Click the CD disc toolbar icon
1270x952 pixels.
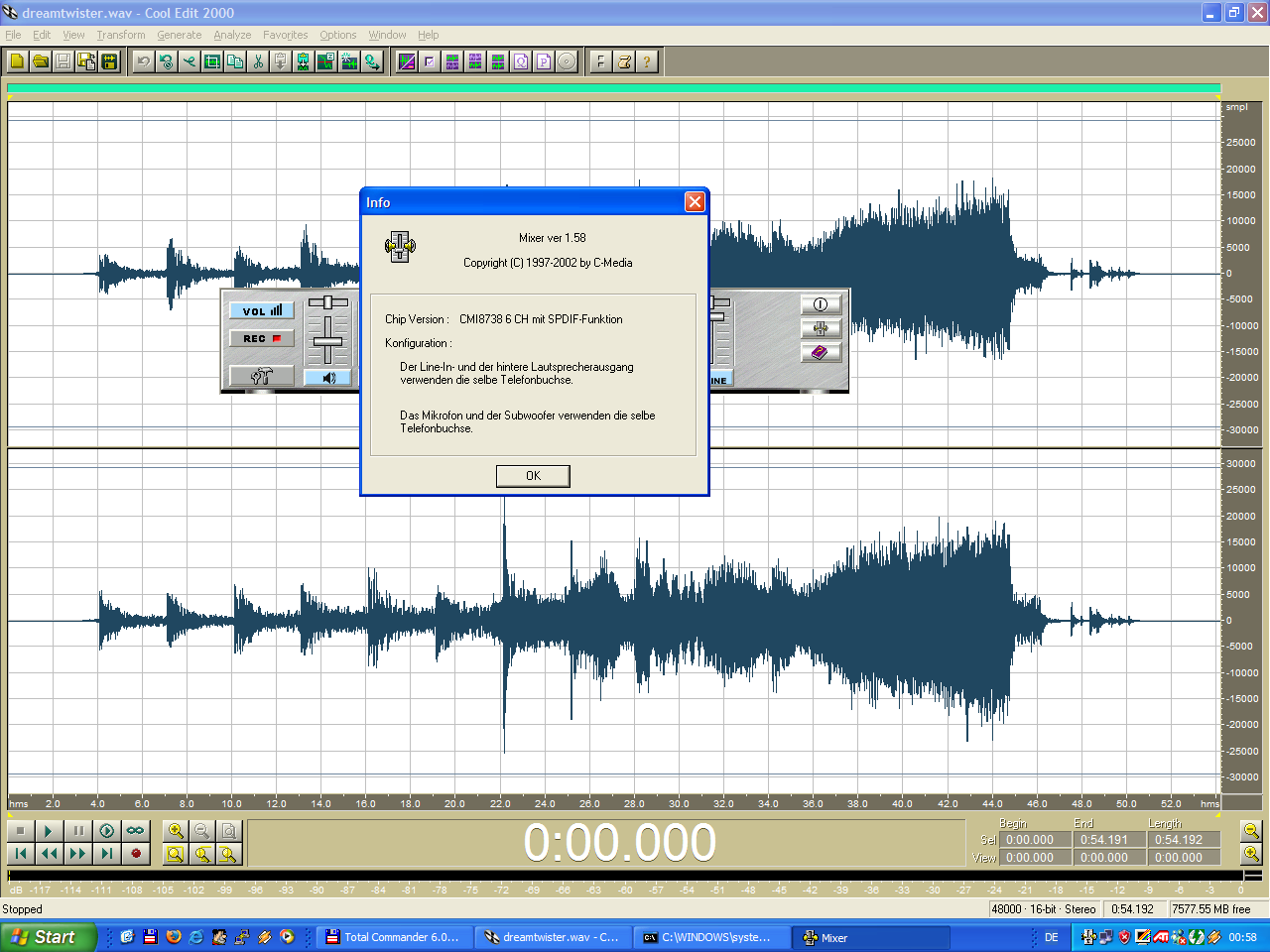click(567, 61)
